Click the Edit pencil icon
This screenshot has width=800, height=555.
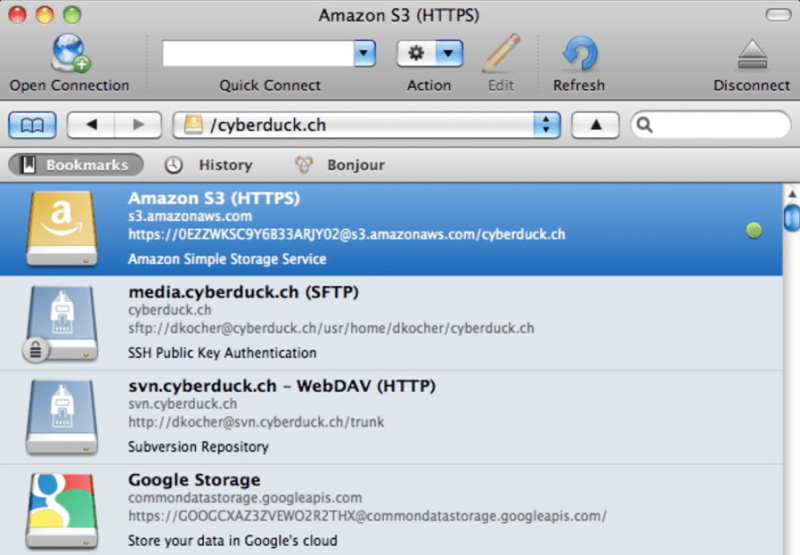pos(502,53)
